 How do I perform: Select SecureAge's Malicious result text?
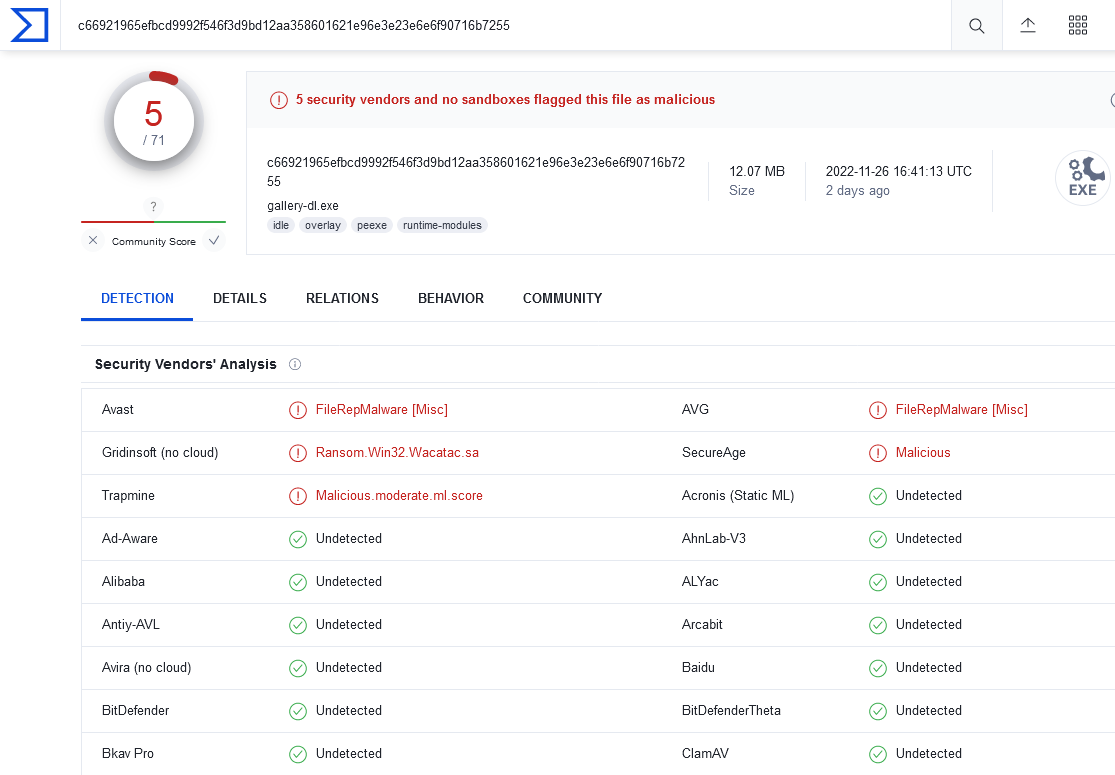[923, 453]
